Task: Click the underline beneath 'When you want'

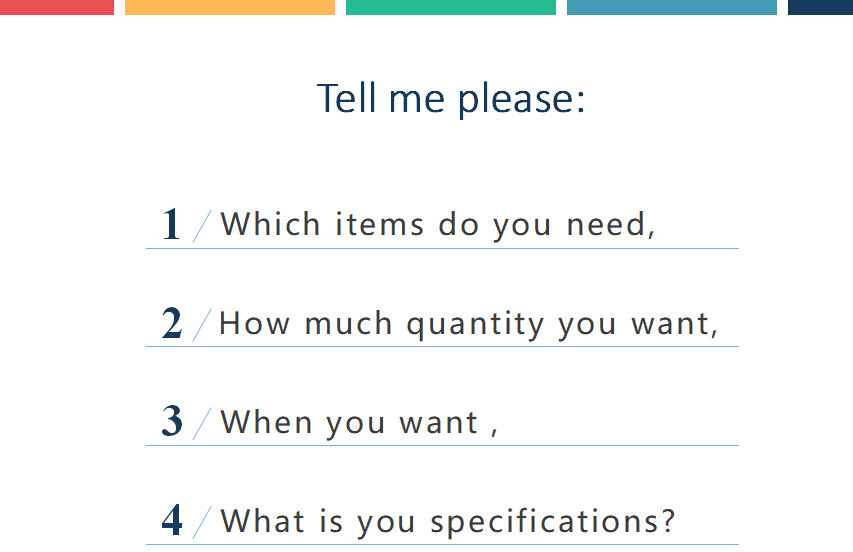Action: (442, 445)
